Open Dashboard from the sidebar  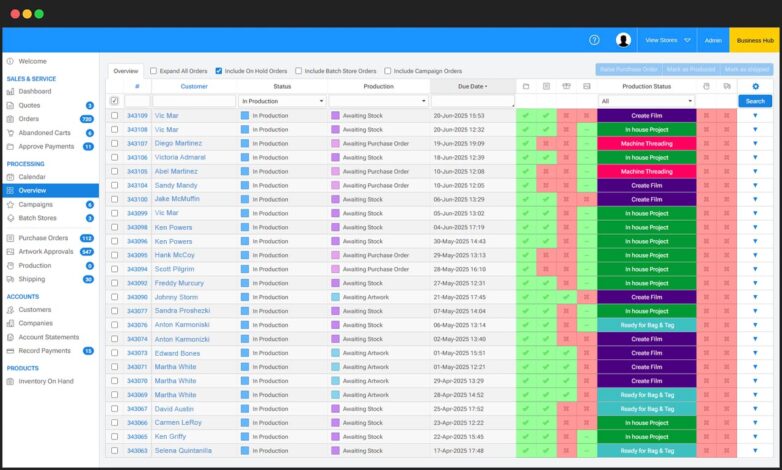[x=34, y=91]
